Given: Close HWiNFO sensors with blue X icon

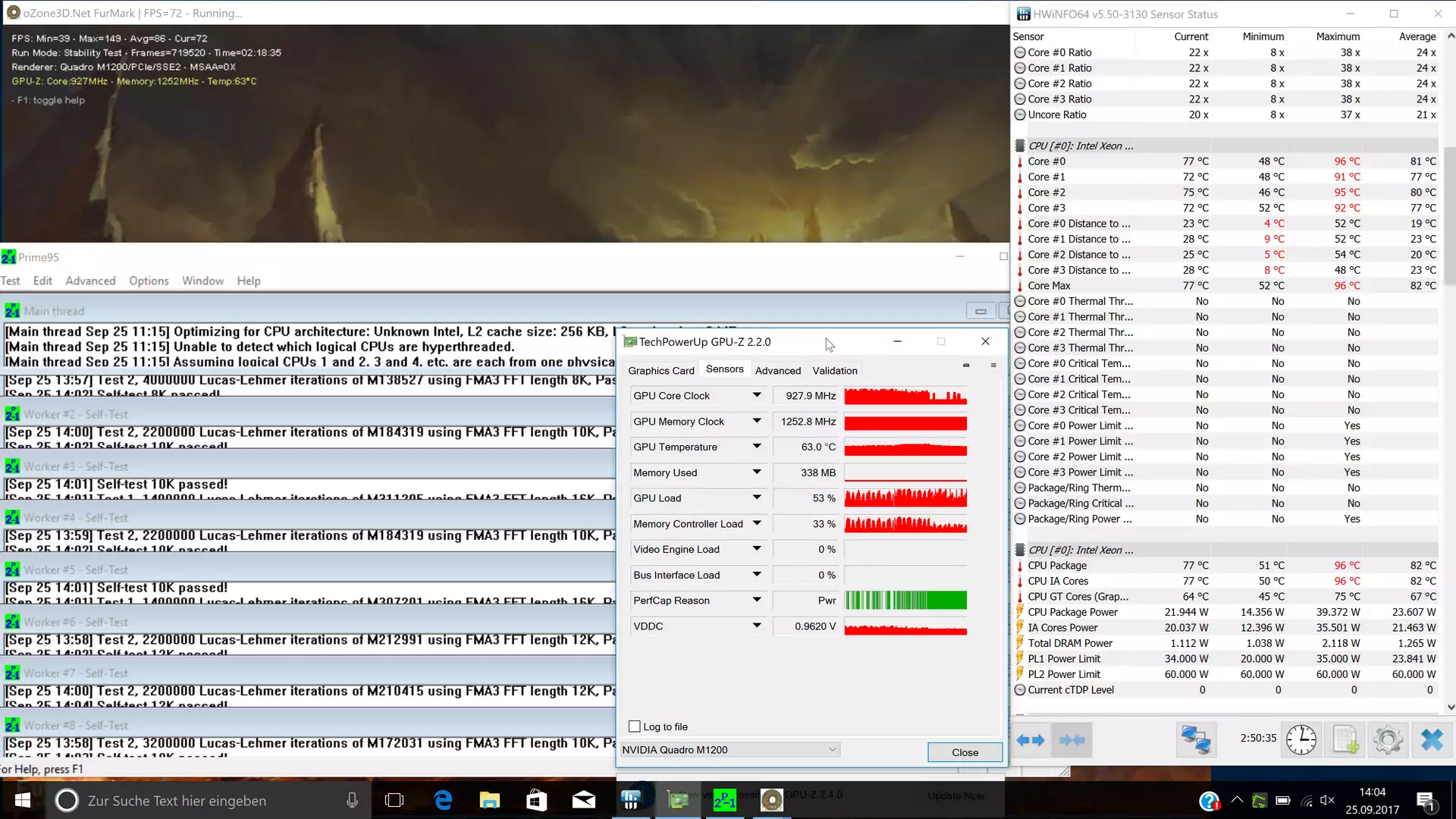Looking at the screenshot, I should 1432,739.
